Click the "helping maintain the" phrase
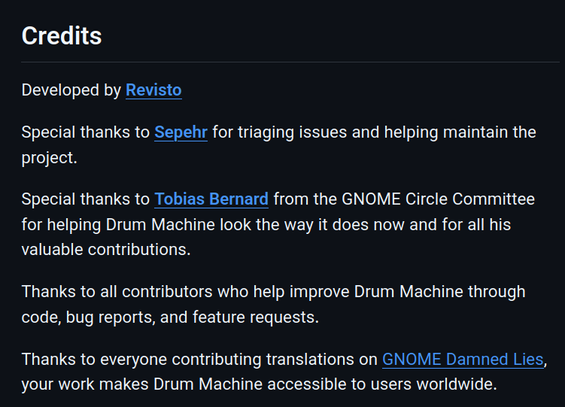This screenshot has width=565, height=407. pos(460,133)
